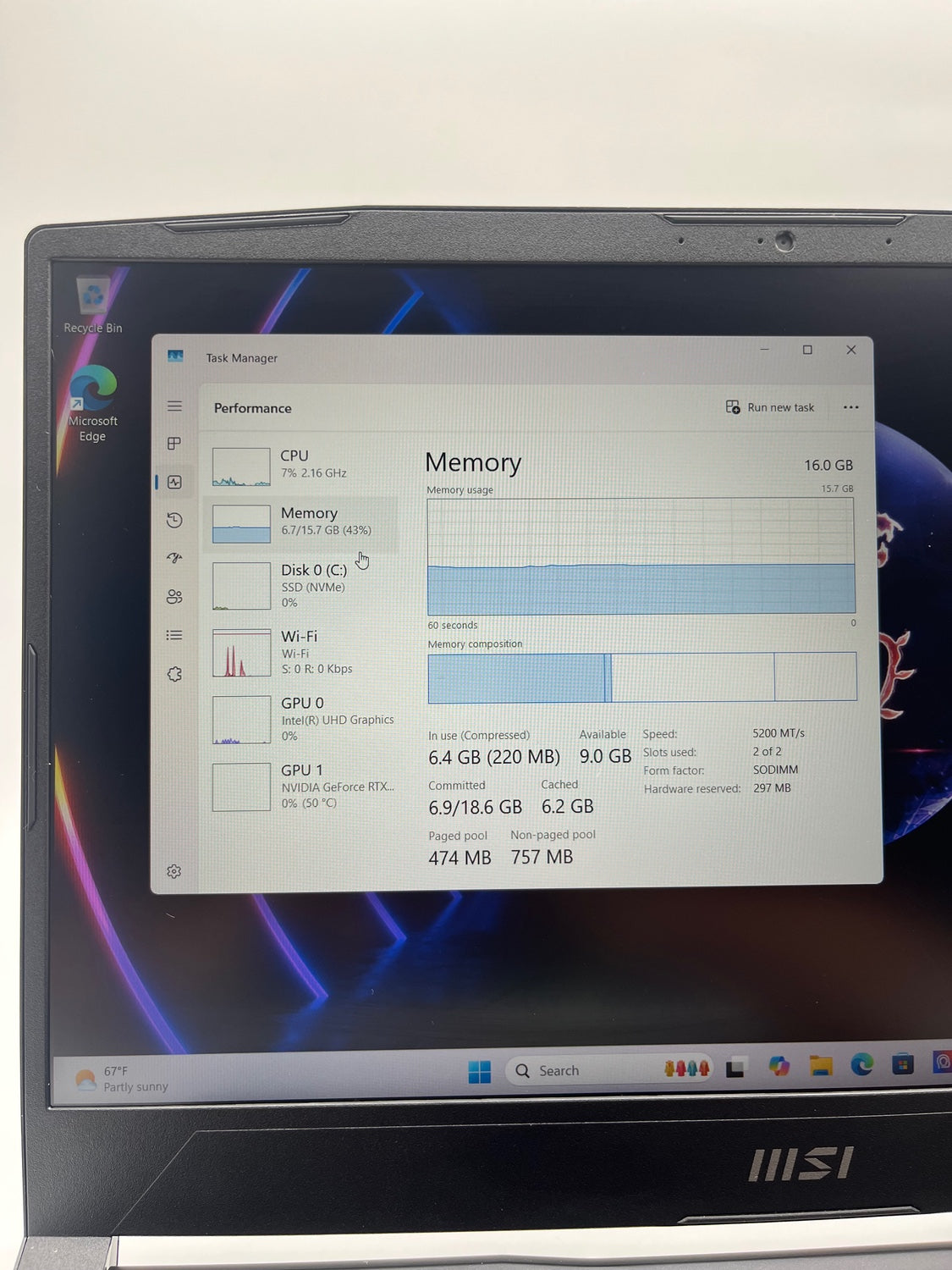Screen dimensions: 952x1270
Task: Open the Details list icon
Action: pyautogui.click(x=174, y=635)
